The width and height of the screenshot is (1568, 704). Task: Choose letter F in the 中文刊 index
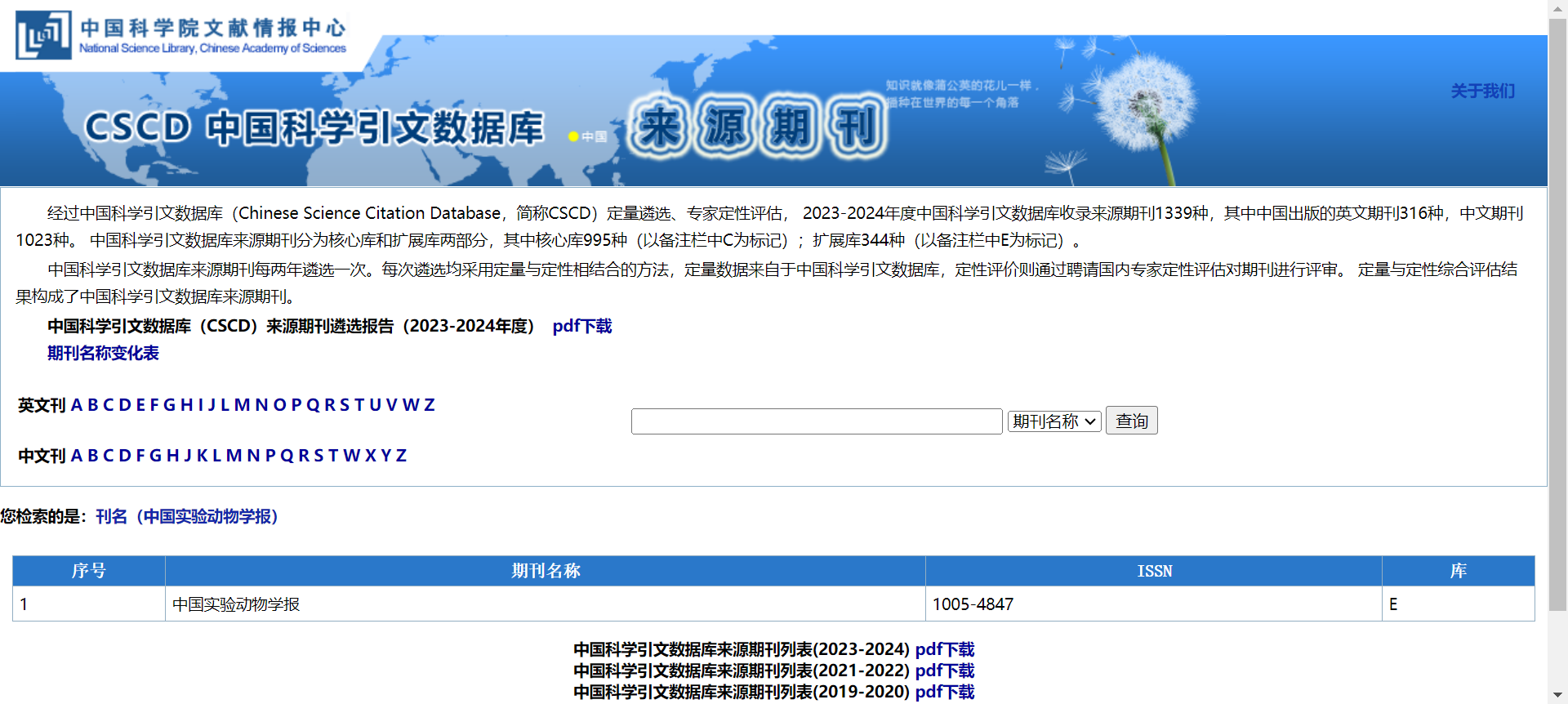tap(140, 456)
